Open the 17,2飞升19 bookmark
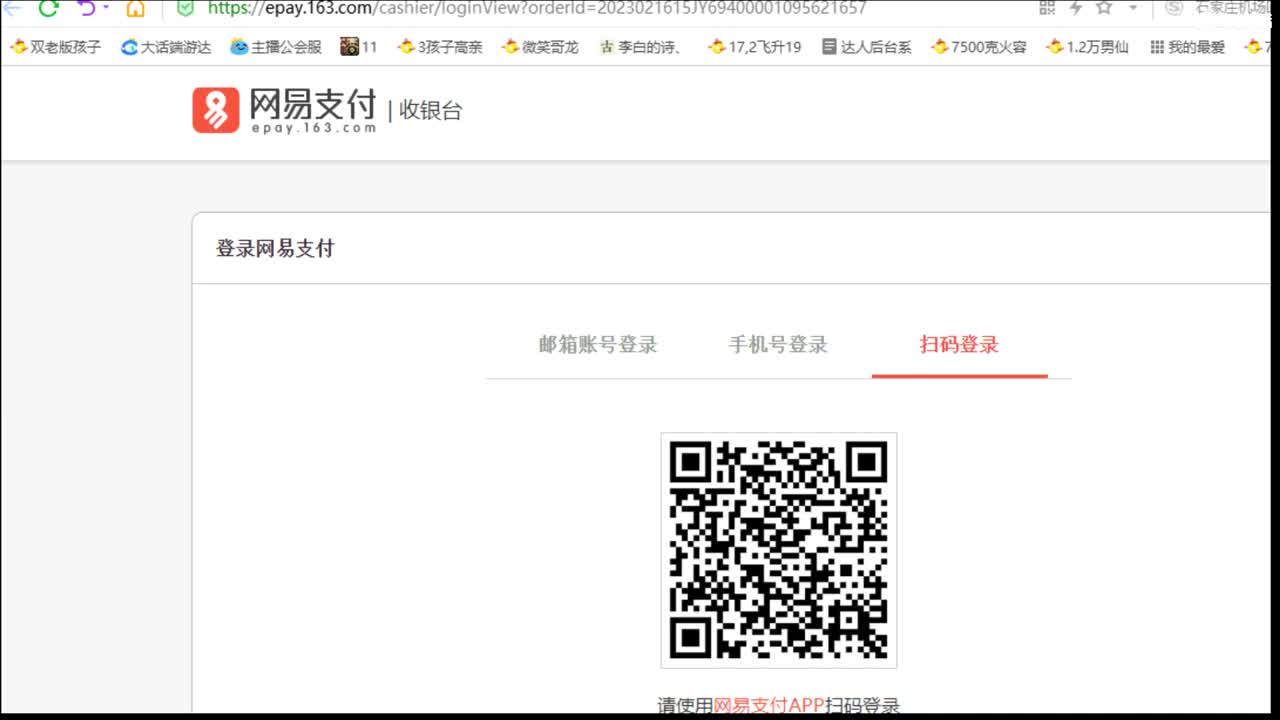The image size is (1280, 720). [x=754, y=47]
